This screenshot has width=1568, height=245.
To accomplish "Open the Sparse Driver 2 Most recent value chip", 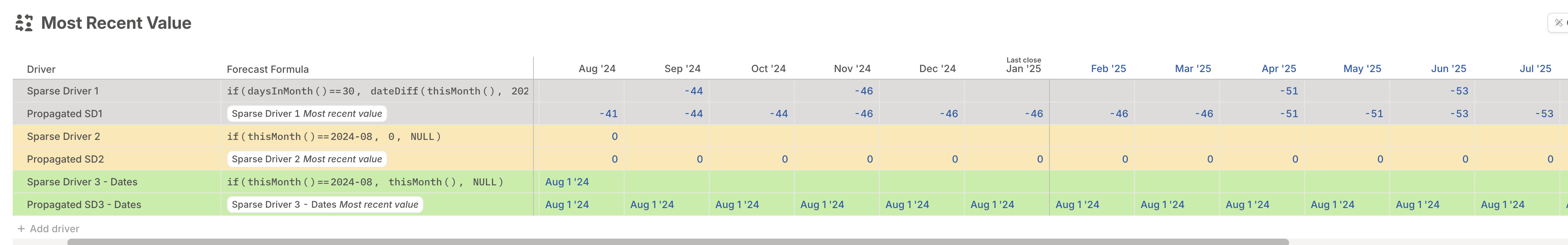I will coord(307,159).
